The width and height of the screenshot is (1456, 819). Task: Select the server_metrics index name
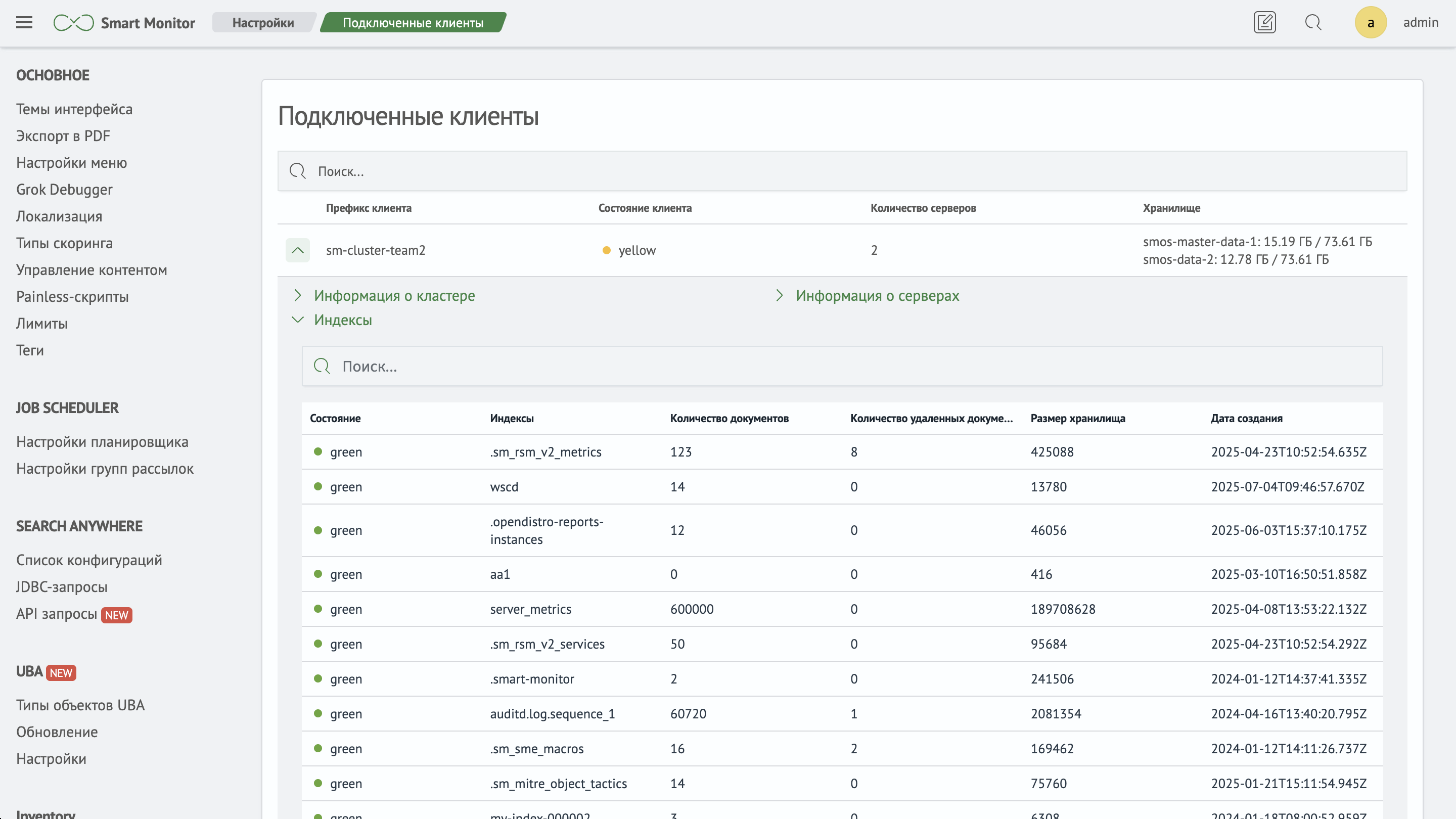[531, 609]
